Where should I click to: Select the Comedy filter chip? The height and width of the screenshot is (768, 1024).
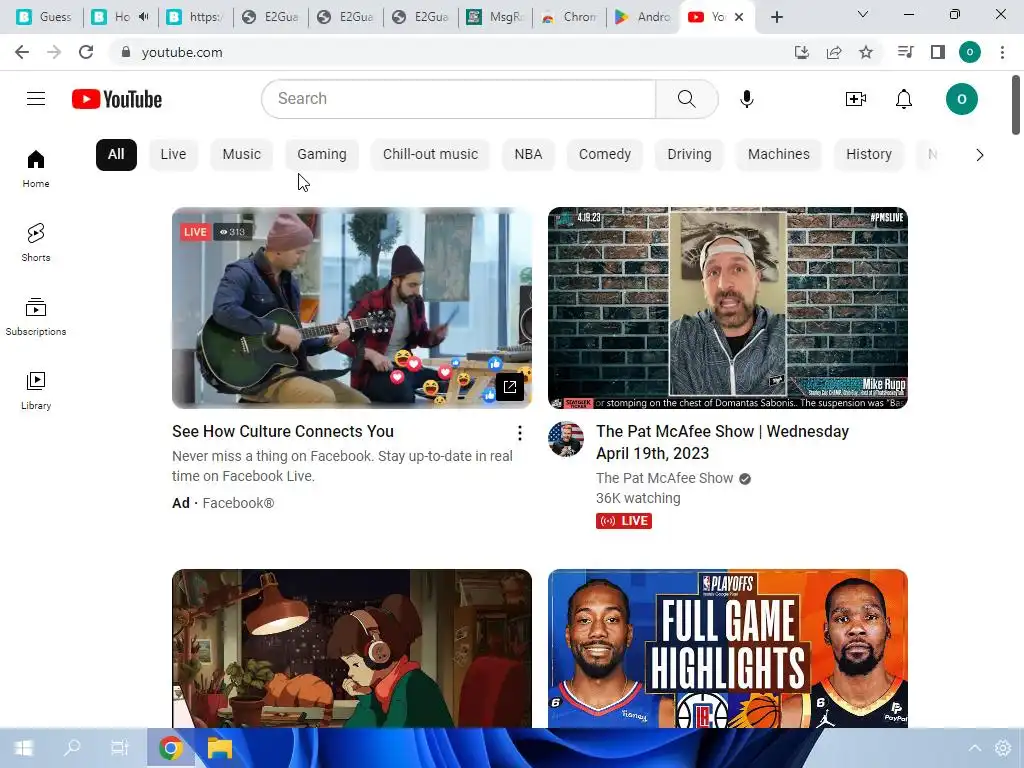click(605, 155)
